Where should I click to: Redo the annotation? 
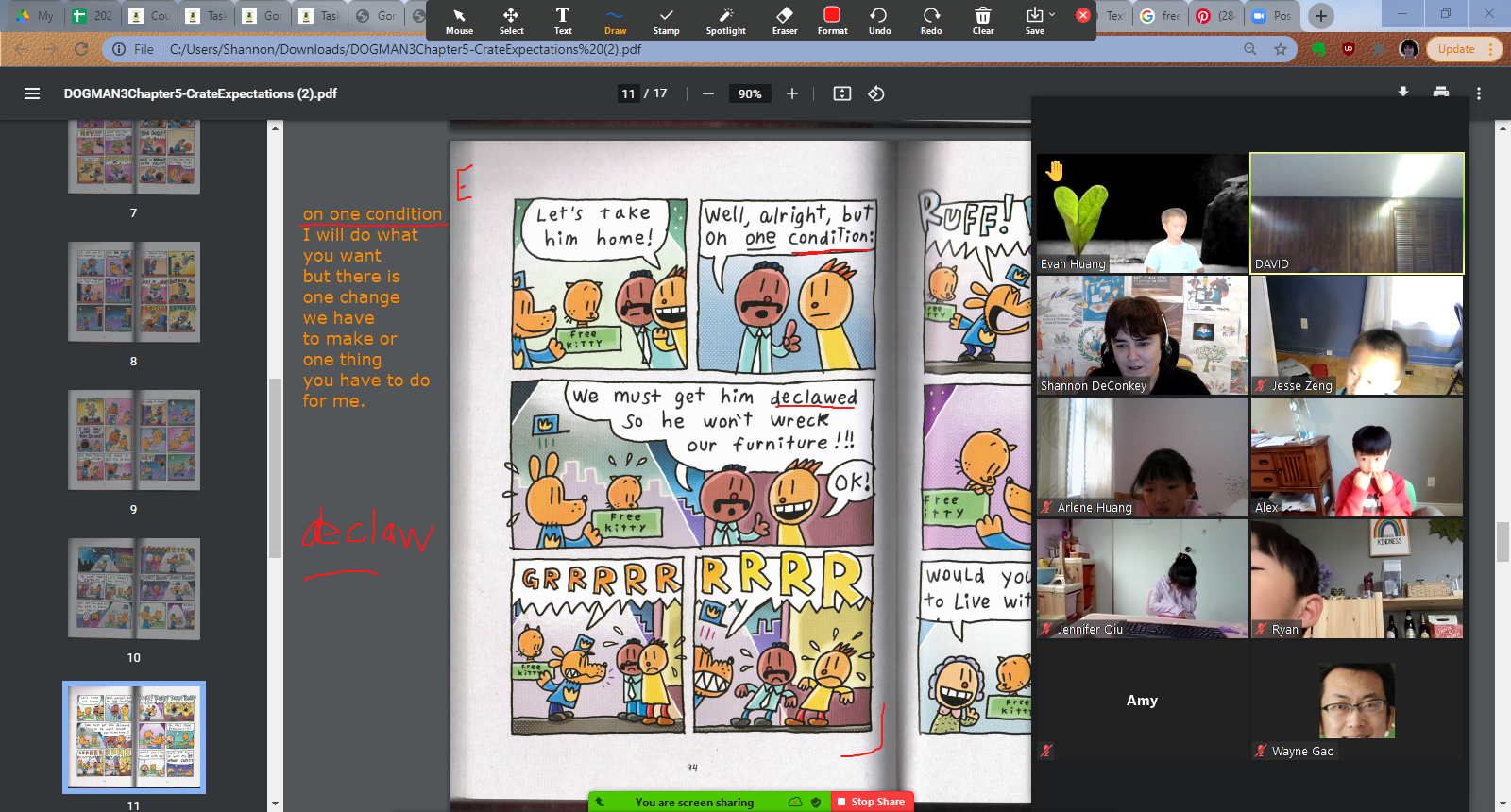point(931,20)
